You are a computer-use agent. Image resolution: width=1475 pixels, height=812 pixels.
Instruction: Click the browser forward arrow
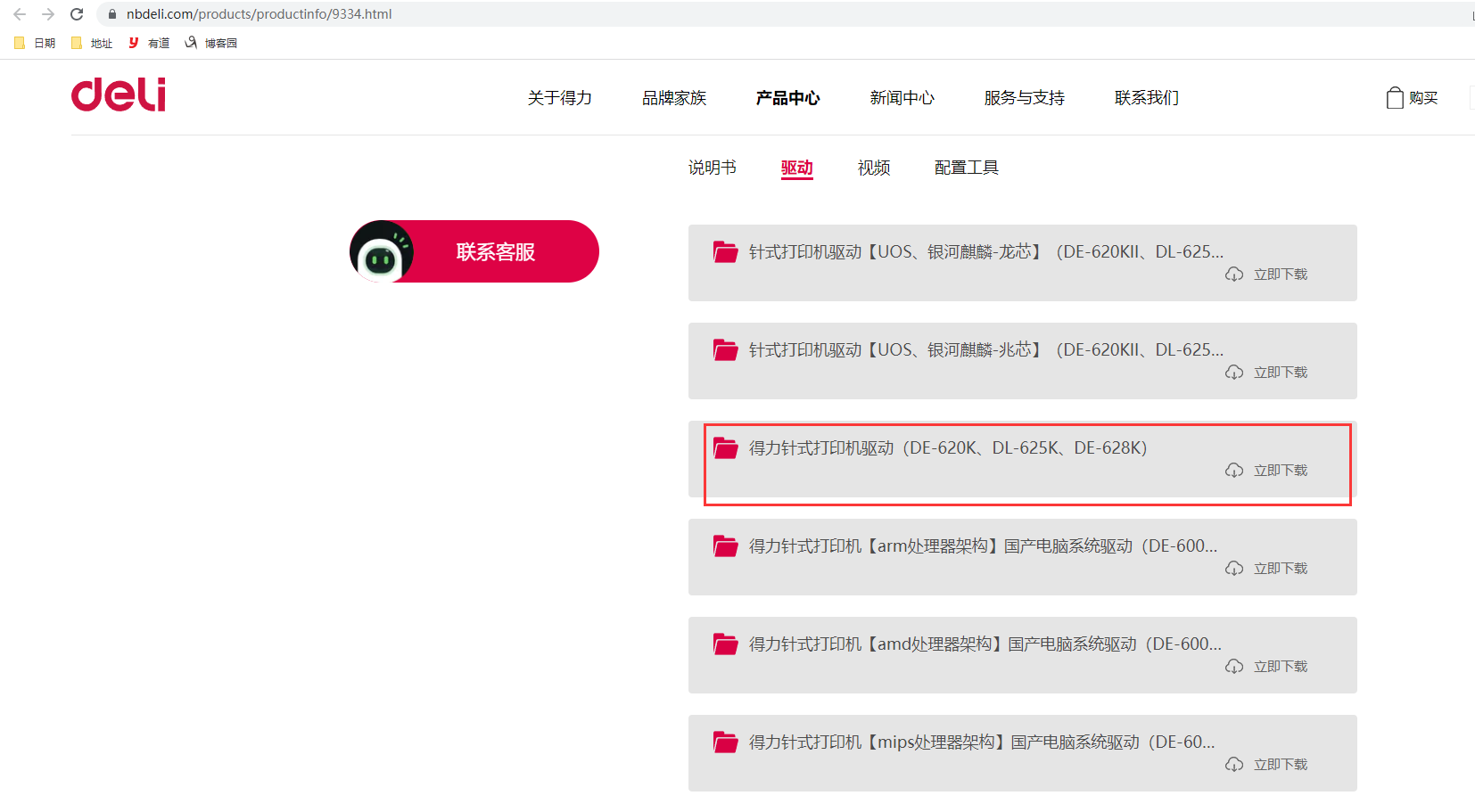48,14
